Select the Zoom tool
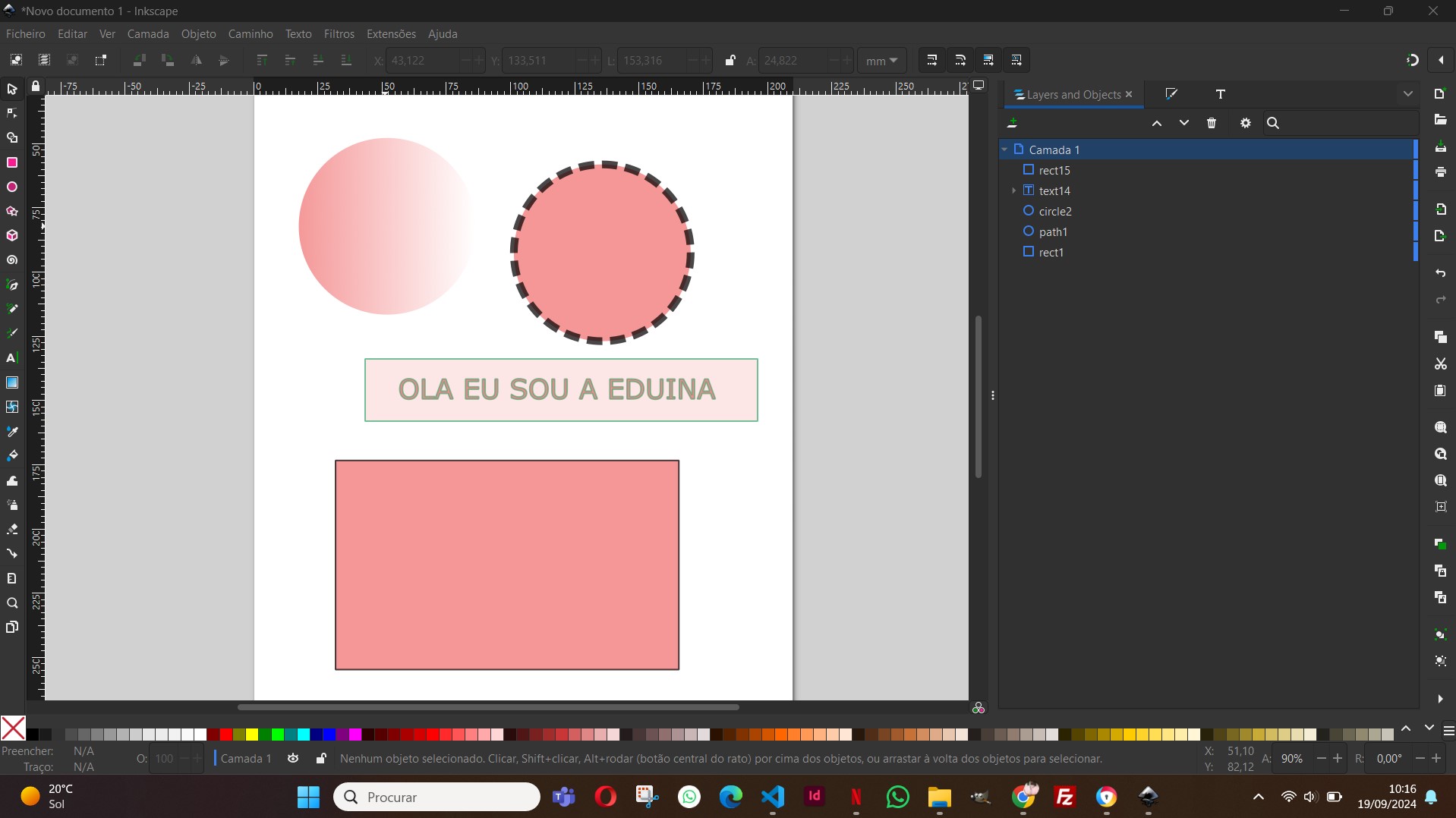The image size is (1456, 818). [12, 602]
